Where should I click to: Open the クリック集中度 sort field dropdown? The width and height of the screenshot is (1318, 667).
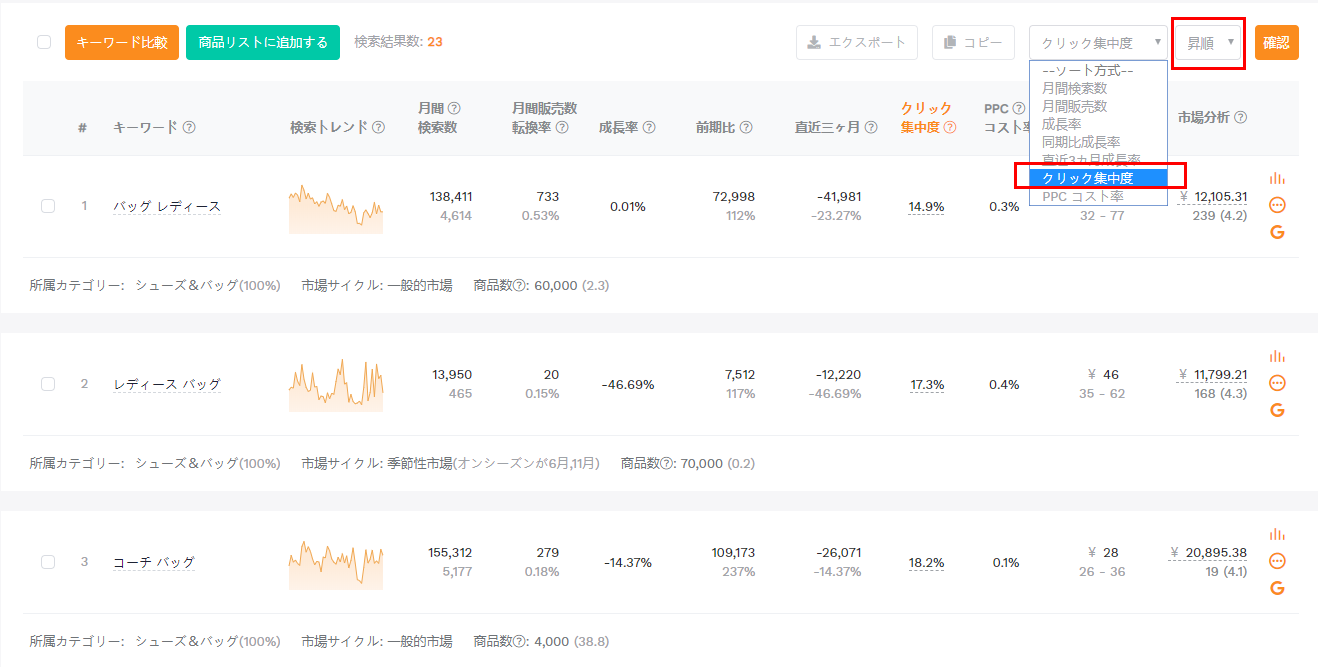tap(1099, 43)
